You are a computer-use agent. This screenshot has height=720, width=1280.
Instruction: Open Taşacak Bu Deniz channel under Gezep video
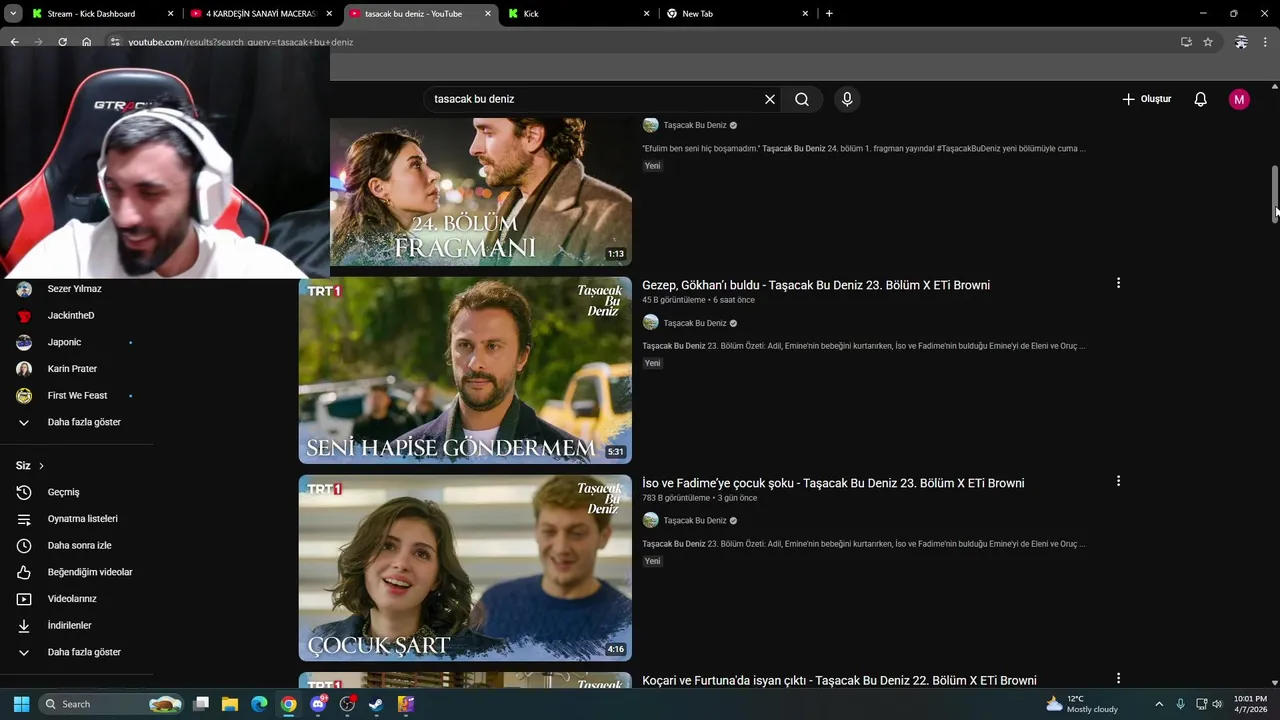pos(694,323)
